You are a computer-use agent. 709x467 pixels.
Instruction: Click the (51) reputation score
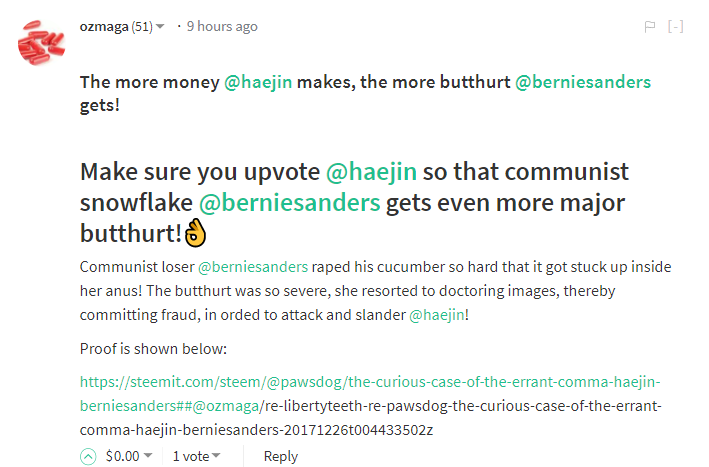coord(142,27)
